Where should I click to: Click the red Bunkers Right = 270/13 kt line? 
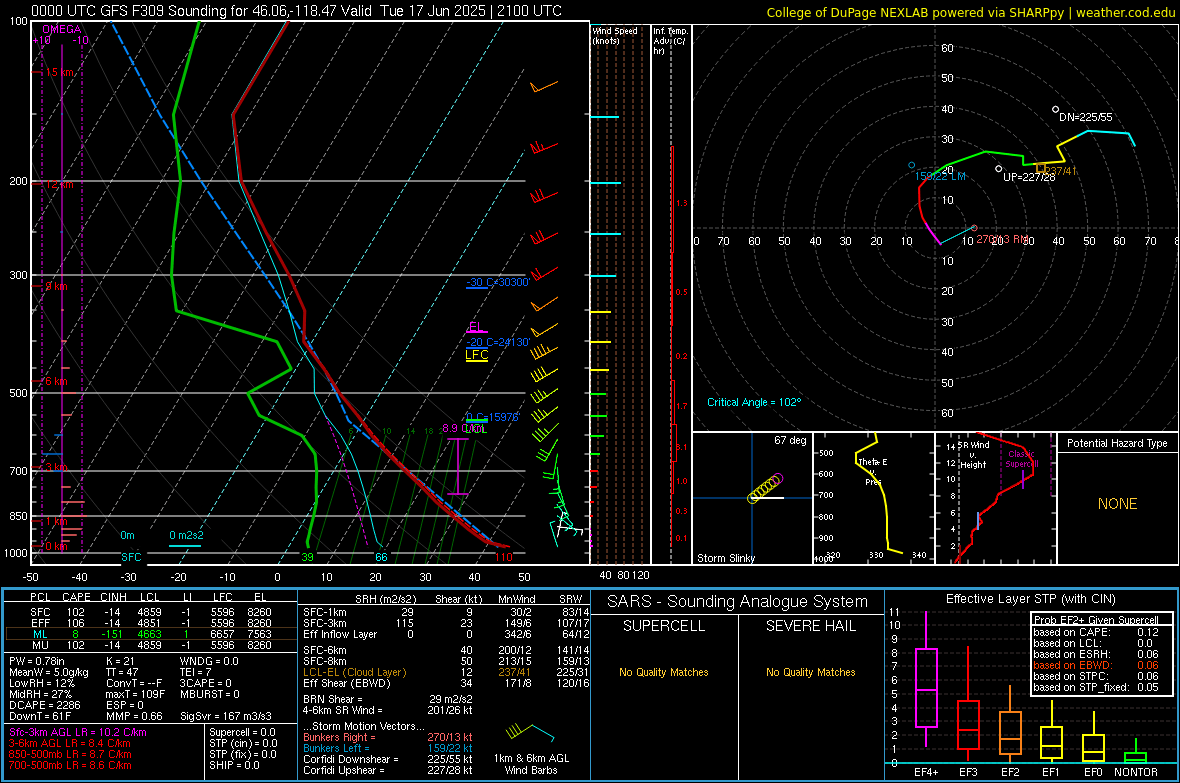click(387, 738)
